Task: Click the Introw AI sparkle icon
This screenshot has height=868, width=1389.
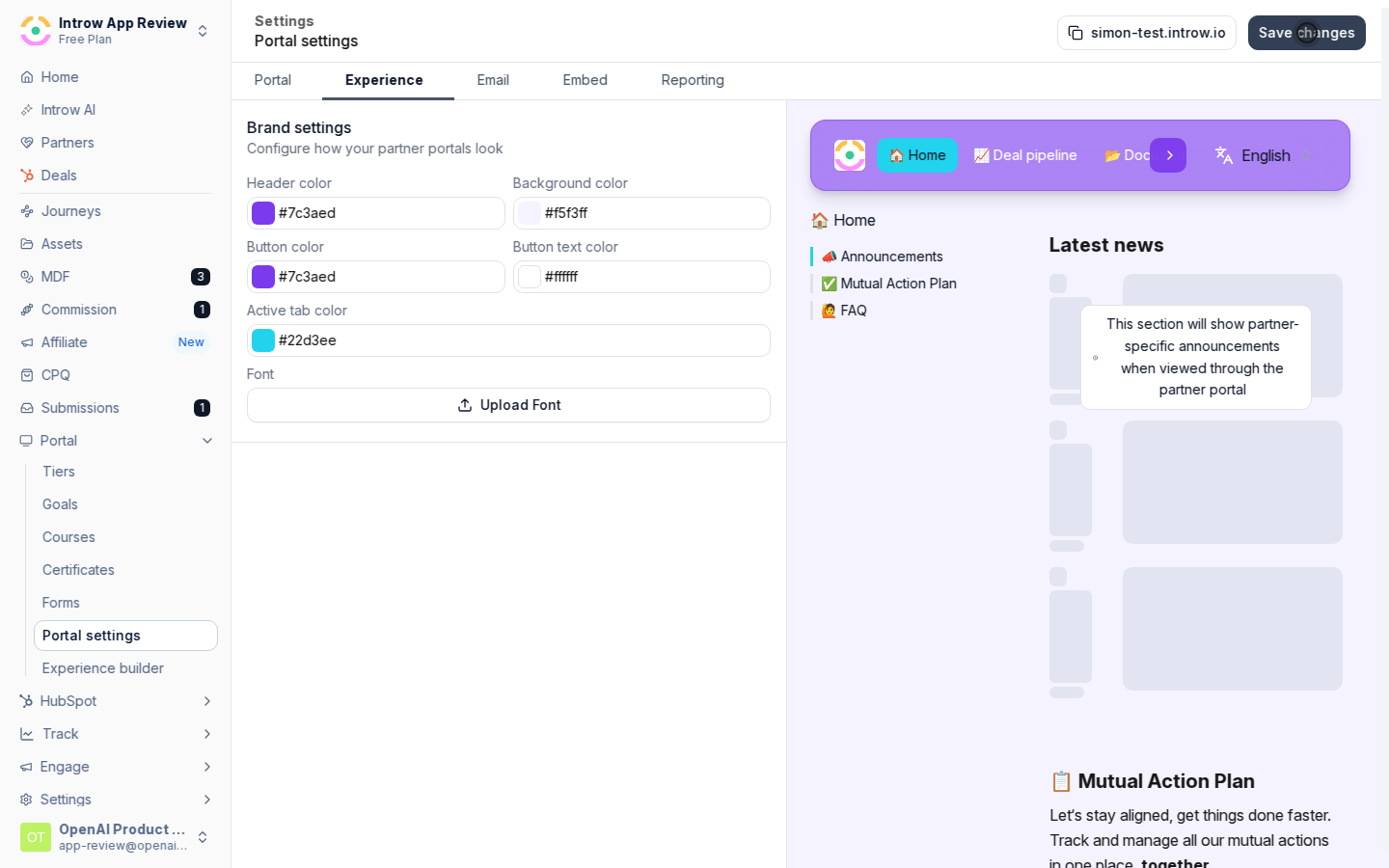Action: [x=27, y=110]
